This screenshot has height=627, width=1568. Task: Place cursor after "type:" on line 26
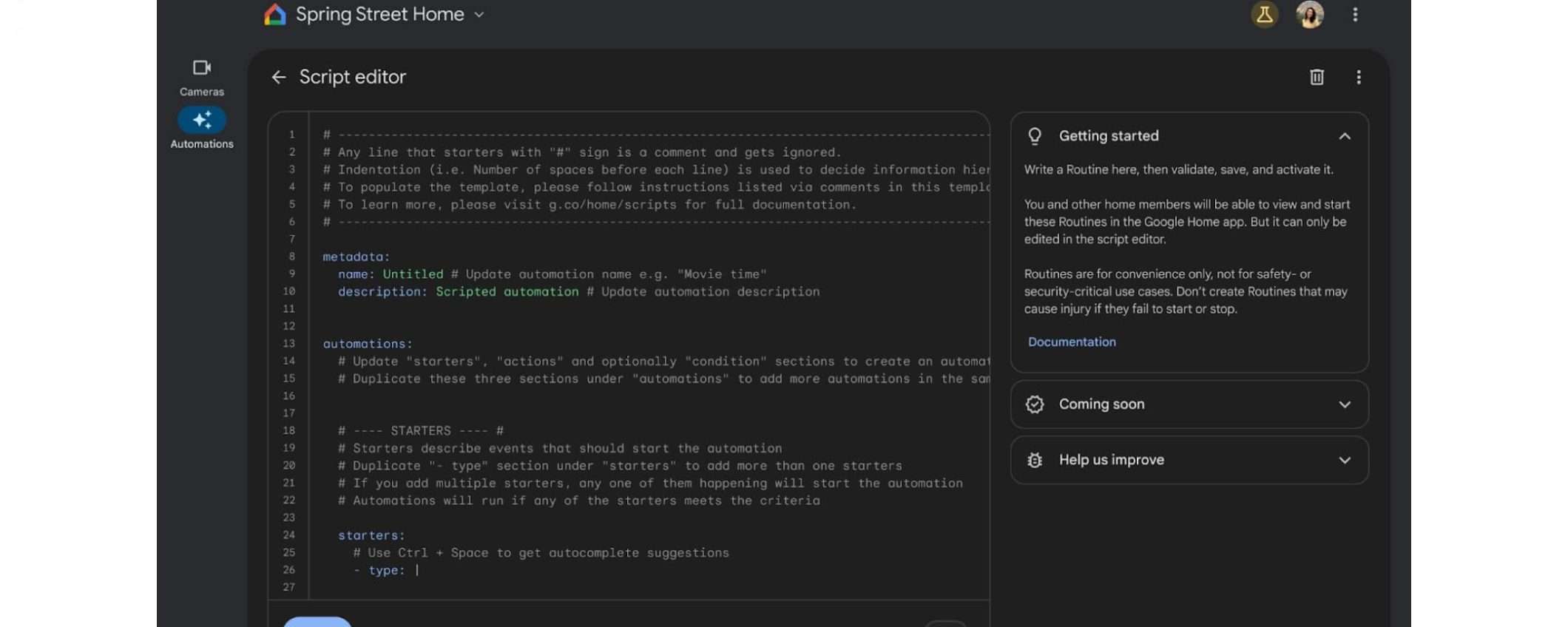[417, 570]
